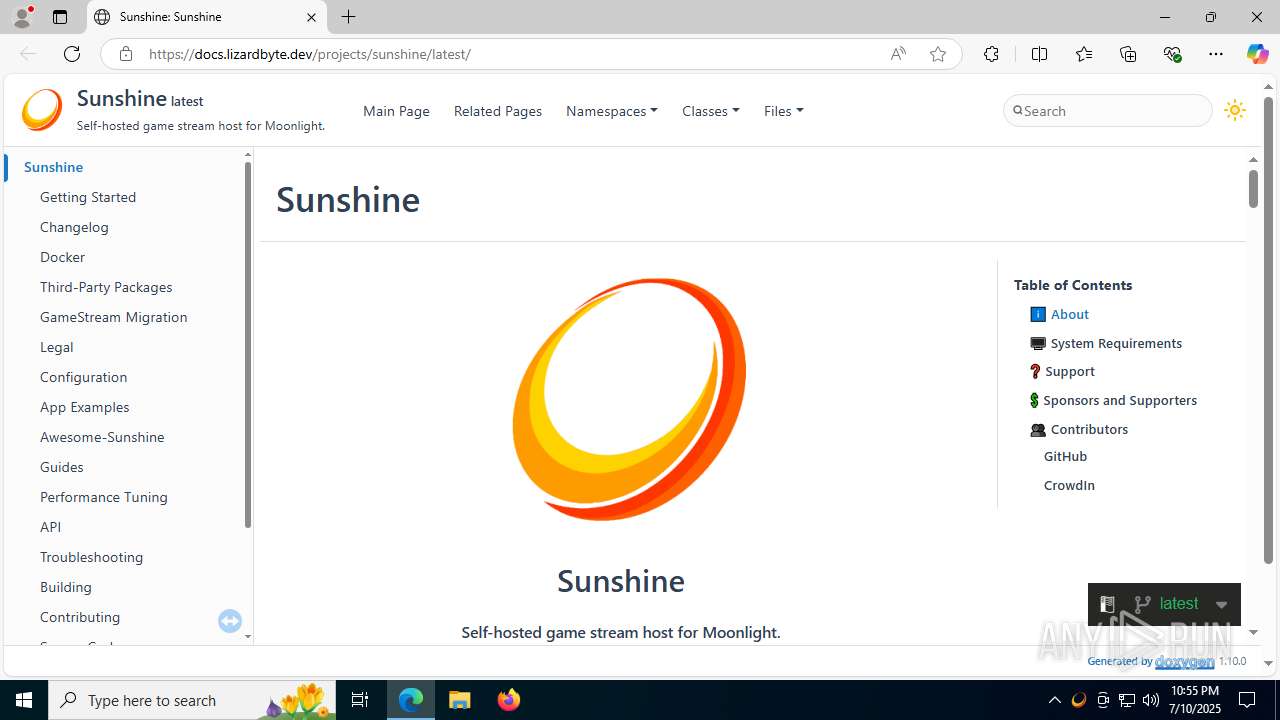Expand the Files dropdown menu
The image size is (1280, 720).
point(784,111)
